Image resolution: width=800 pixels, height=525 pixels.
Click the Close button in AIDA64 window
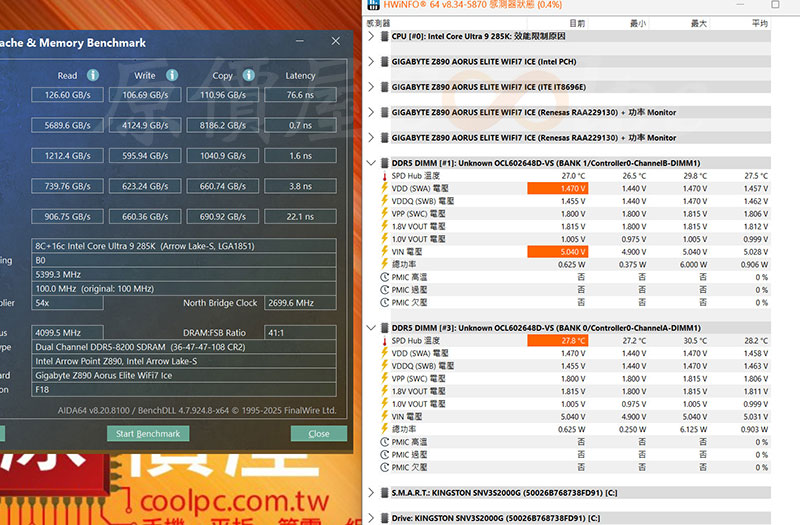click(x=318, y=434)
